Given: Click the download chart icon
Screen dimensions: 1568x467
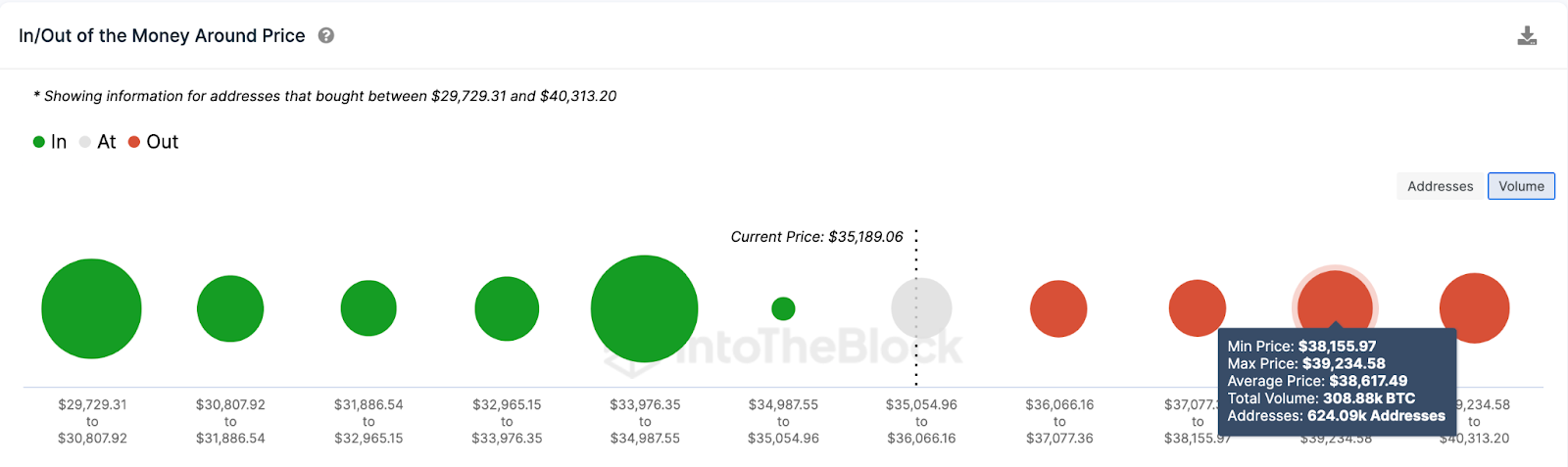Looking at the screenshot, I should click(x=1527, y=36).
